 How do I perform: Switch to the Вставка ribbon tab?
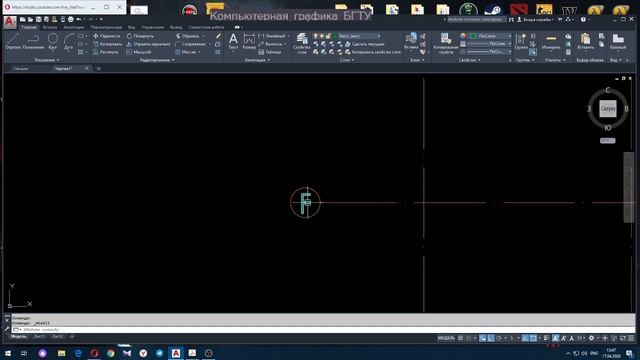click(x=50, y=27)
